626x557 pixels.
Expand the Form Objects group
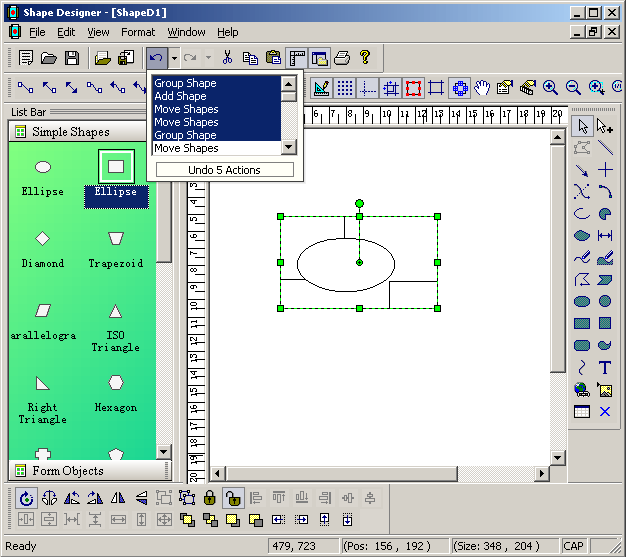tap(88, 471)
